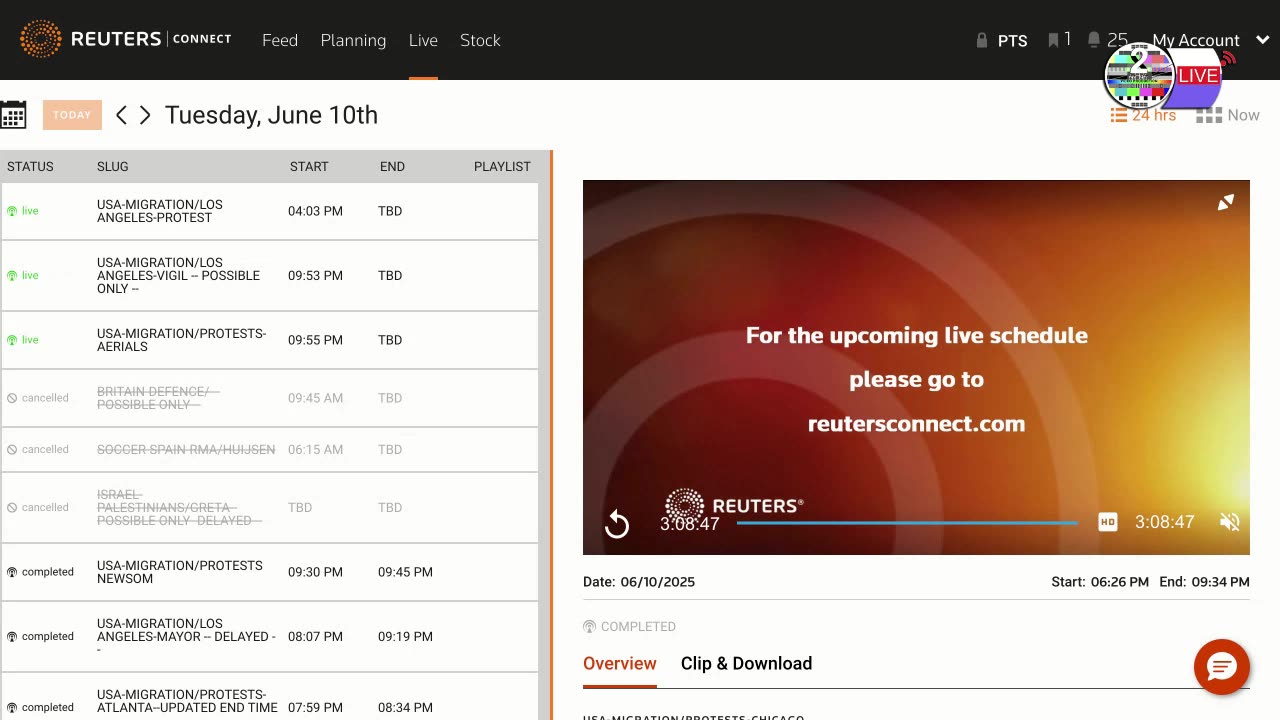Sort by the STATUS column header
Image resolution: width=1280 pixels, height=720 pixels.
pos(30,167)
